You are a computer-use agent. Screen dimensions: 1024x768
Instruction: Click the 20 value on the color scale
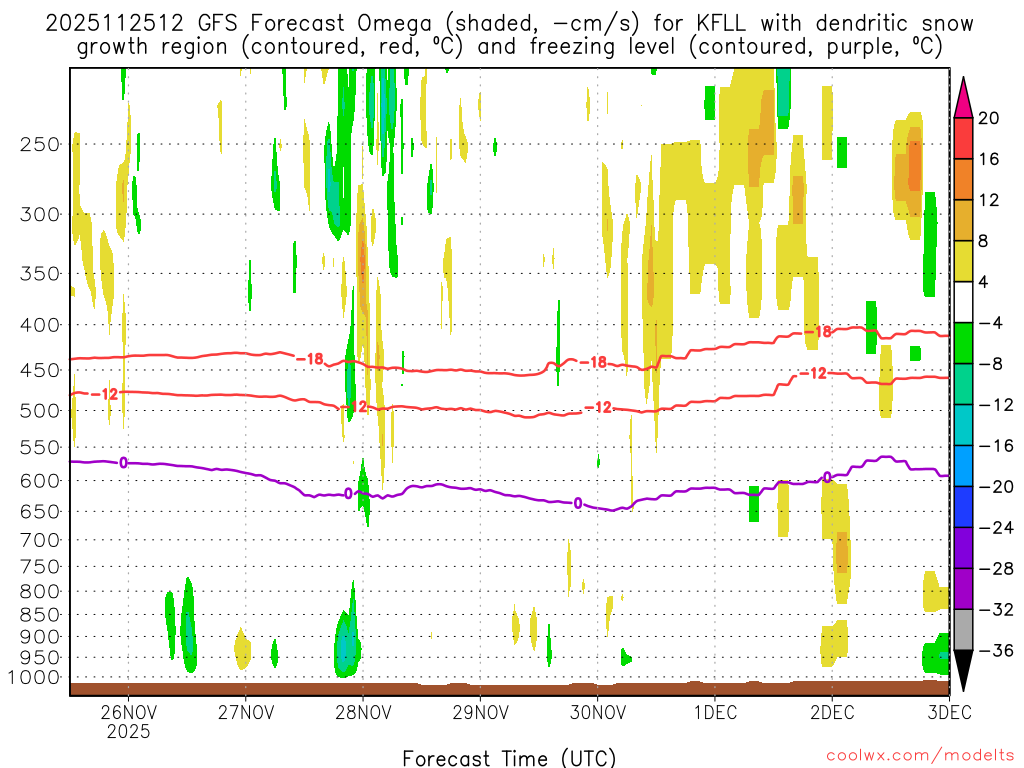(989, 118)
